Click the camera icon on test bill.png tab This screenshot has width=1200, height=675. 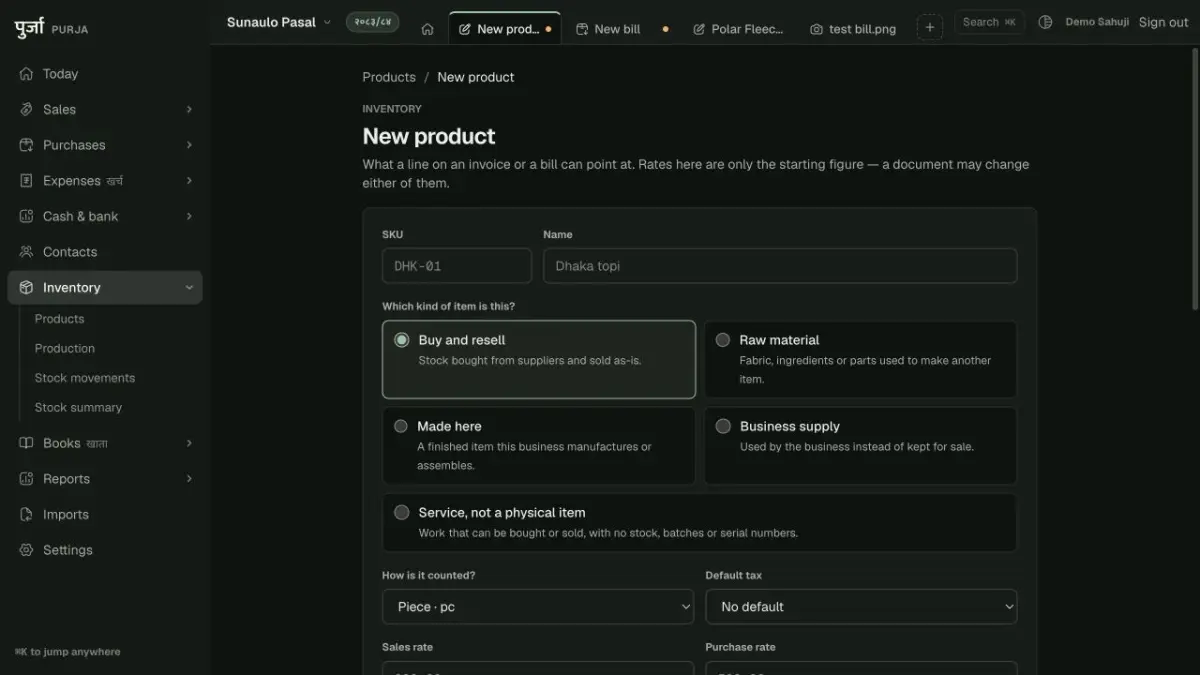[816, 30]
